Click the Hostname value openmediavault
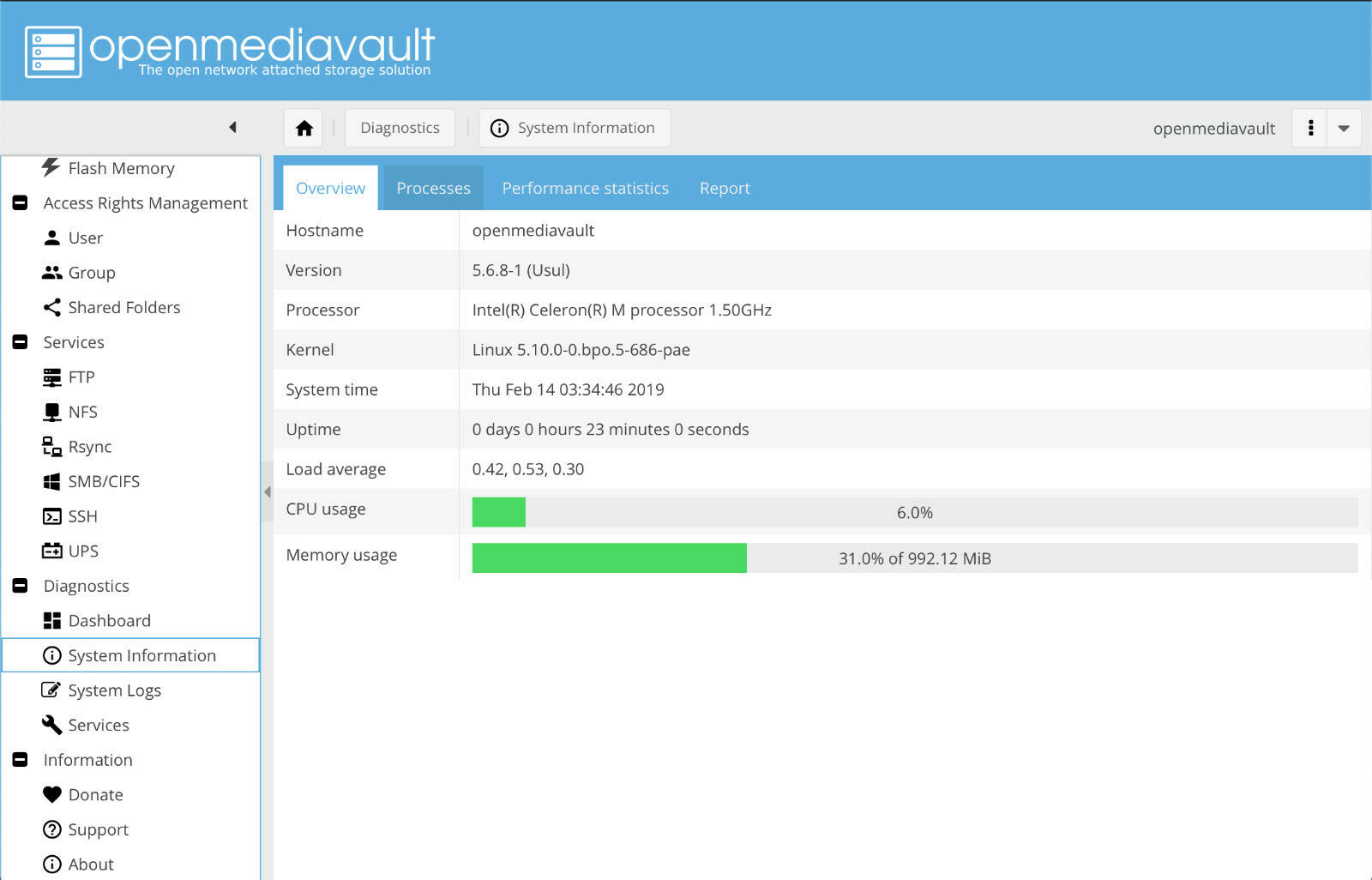1372x880 pixels. 533,230
